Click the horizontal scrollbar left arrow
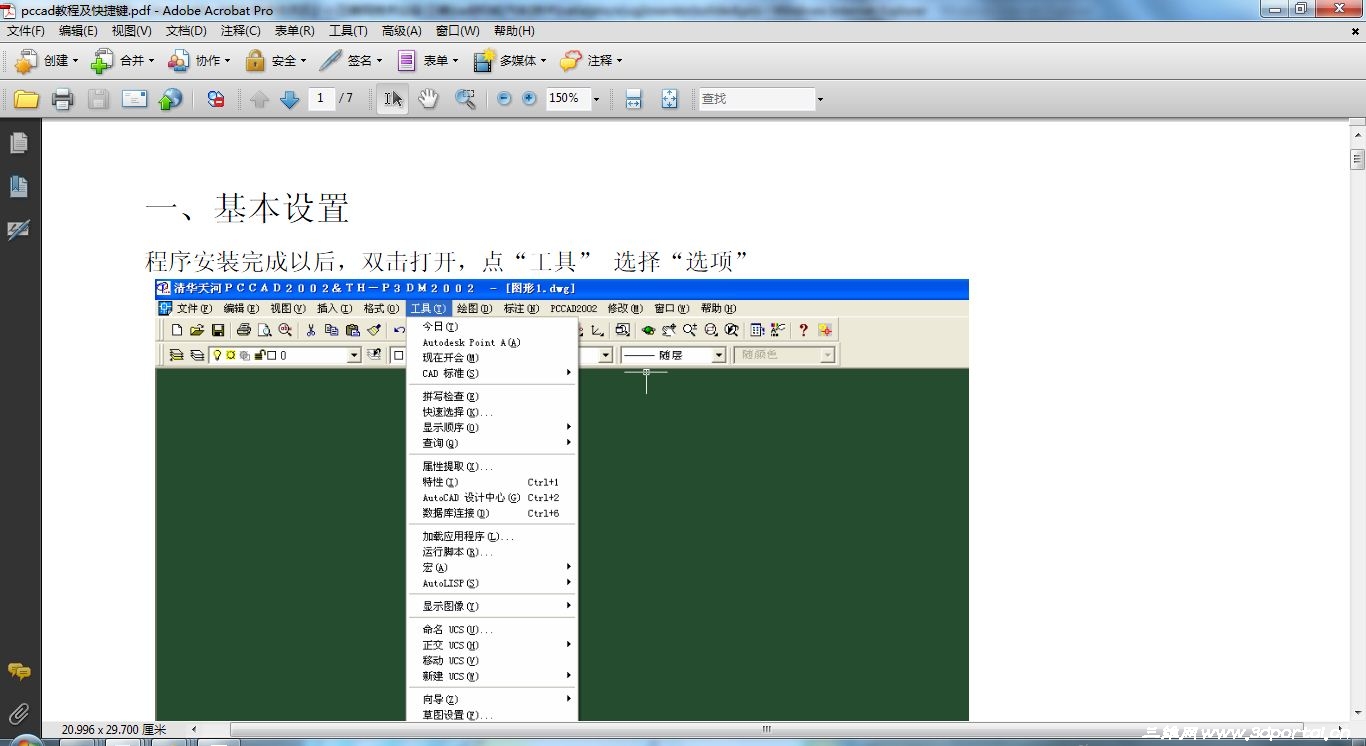1366x746 pixels. click(x=194, y=729)
